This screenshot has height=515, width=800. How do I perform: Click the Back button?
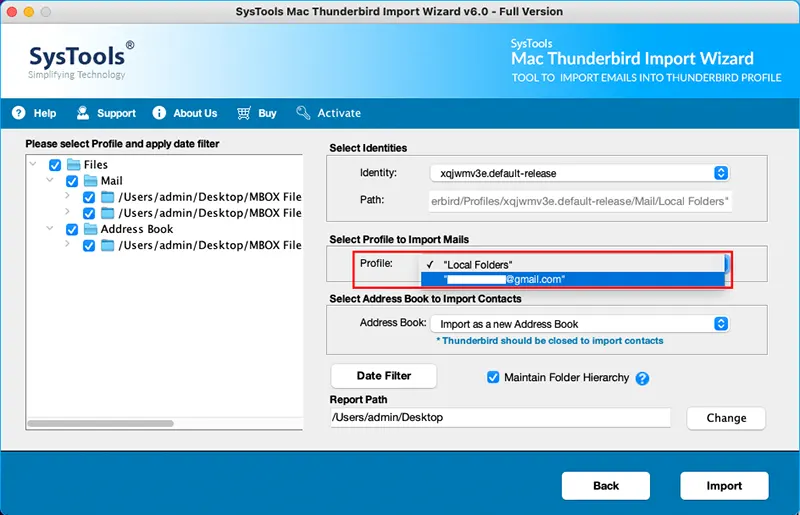(x=606, y=485)
